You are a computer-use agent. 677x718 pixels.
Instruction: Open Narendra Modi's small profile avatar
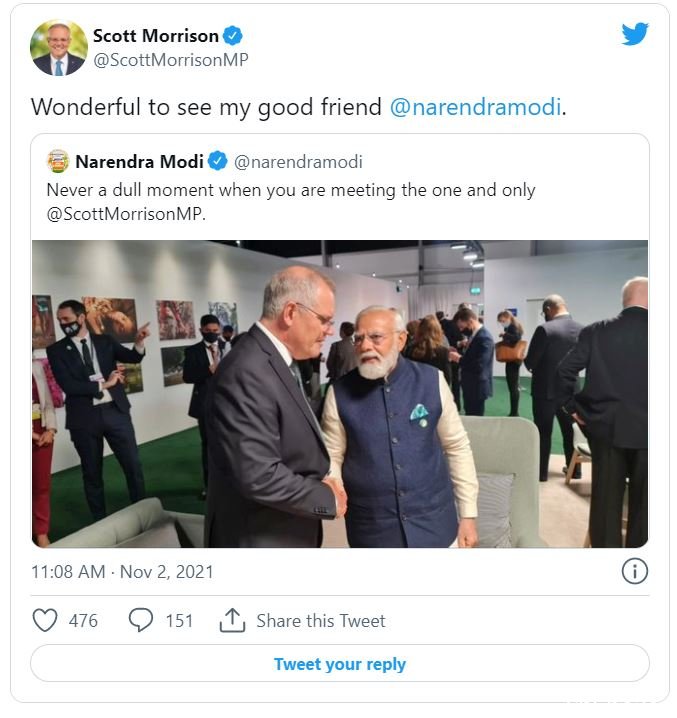[58, 161]
